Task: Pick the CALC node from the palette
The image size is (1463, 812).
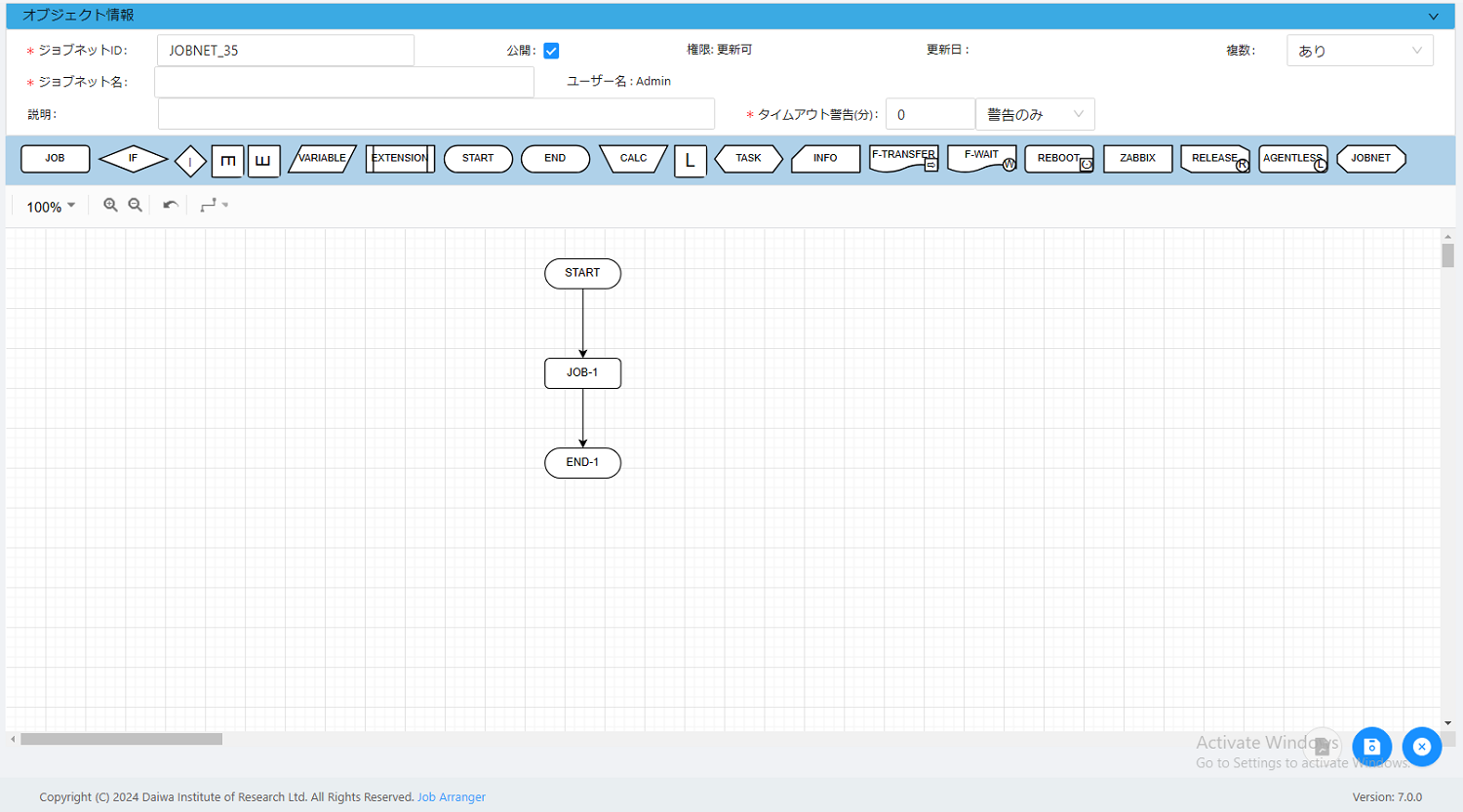Action: [633, 158]
